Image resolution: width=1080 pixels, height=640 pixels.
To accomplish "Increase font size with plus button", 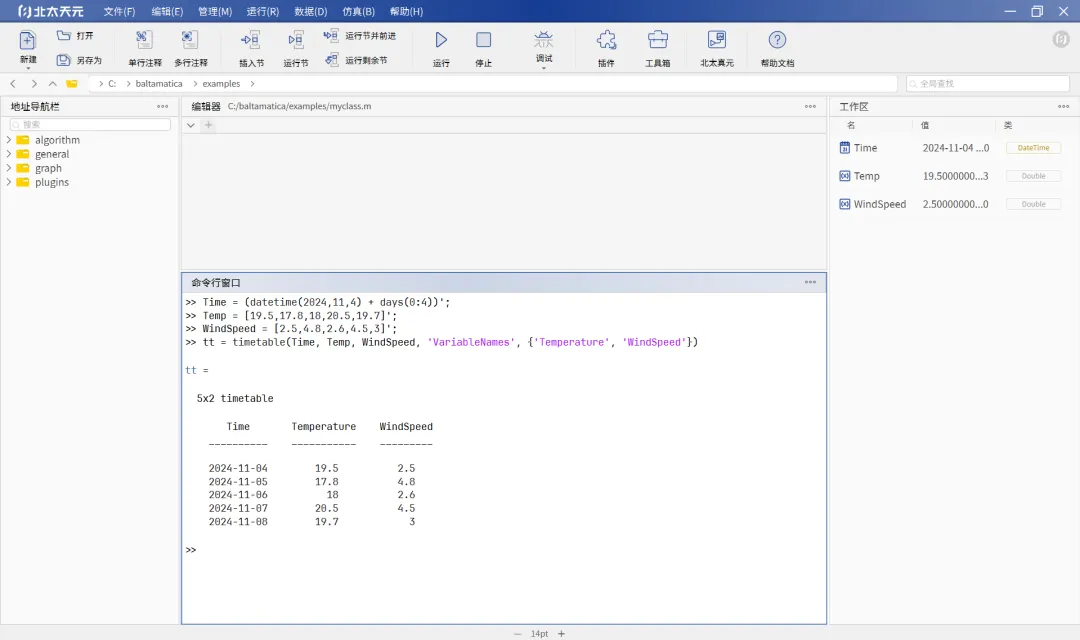I will [x=561, y=633].
